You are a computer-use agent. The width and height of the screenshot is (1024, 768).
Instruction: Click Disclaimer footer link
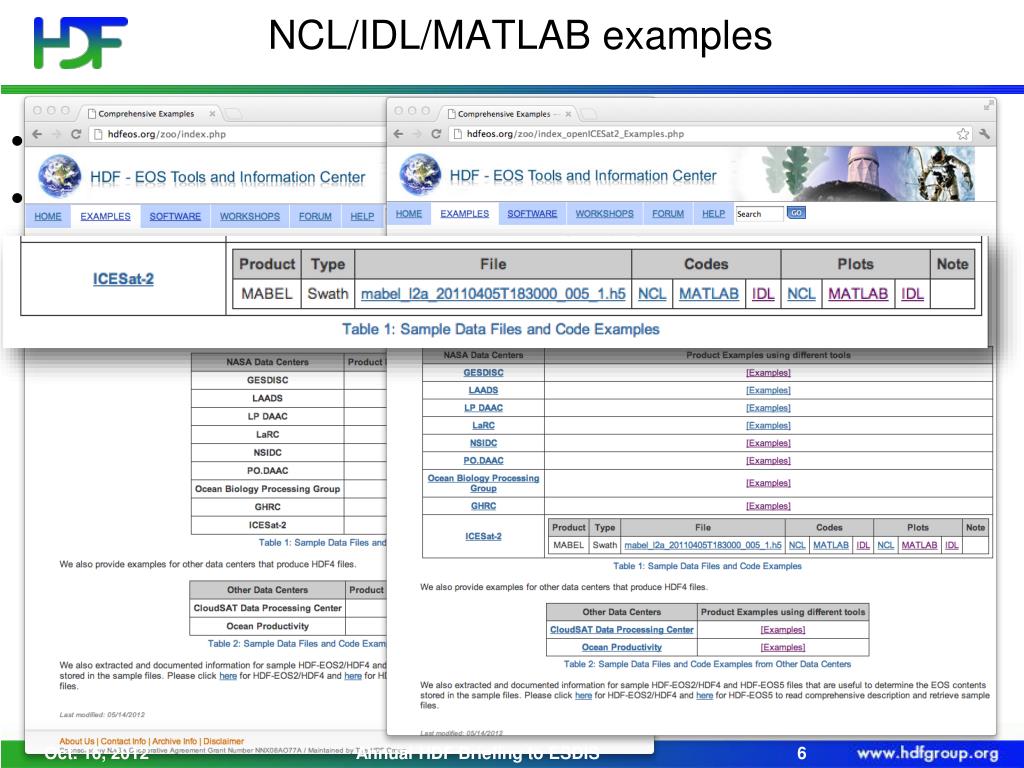tap(223, 741)
